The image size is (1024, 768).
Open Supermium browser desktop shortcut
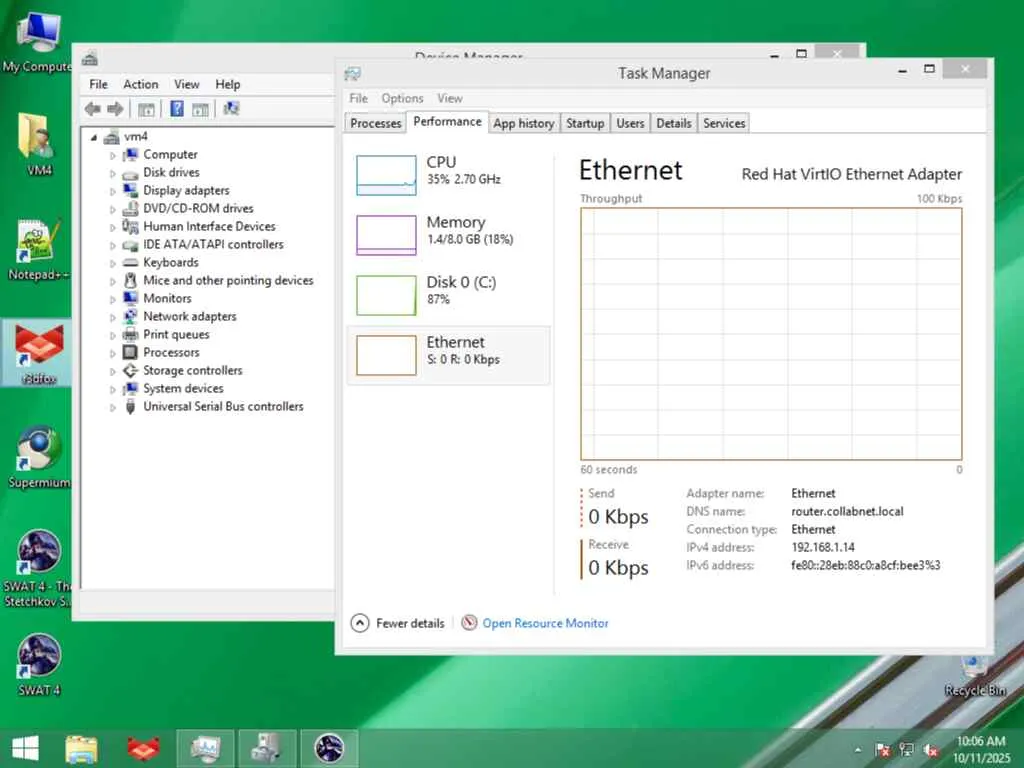pos(38,457)
